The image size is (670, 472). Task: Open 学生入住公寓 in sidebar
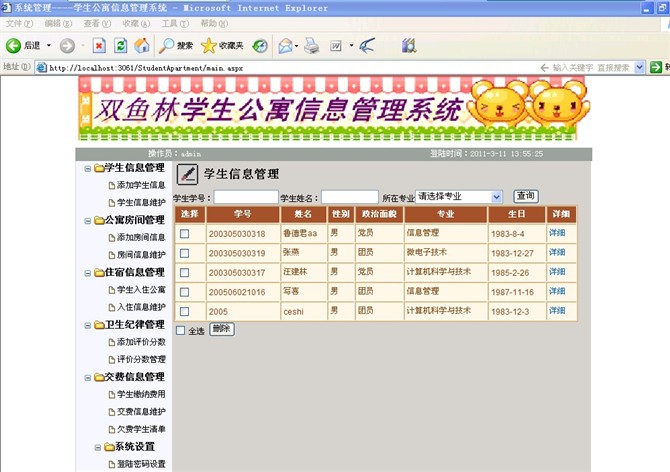(141, 290)
